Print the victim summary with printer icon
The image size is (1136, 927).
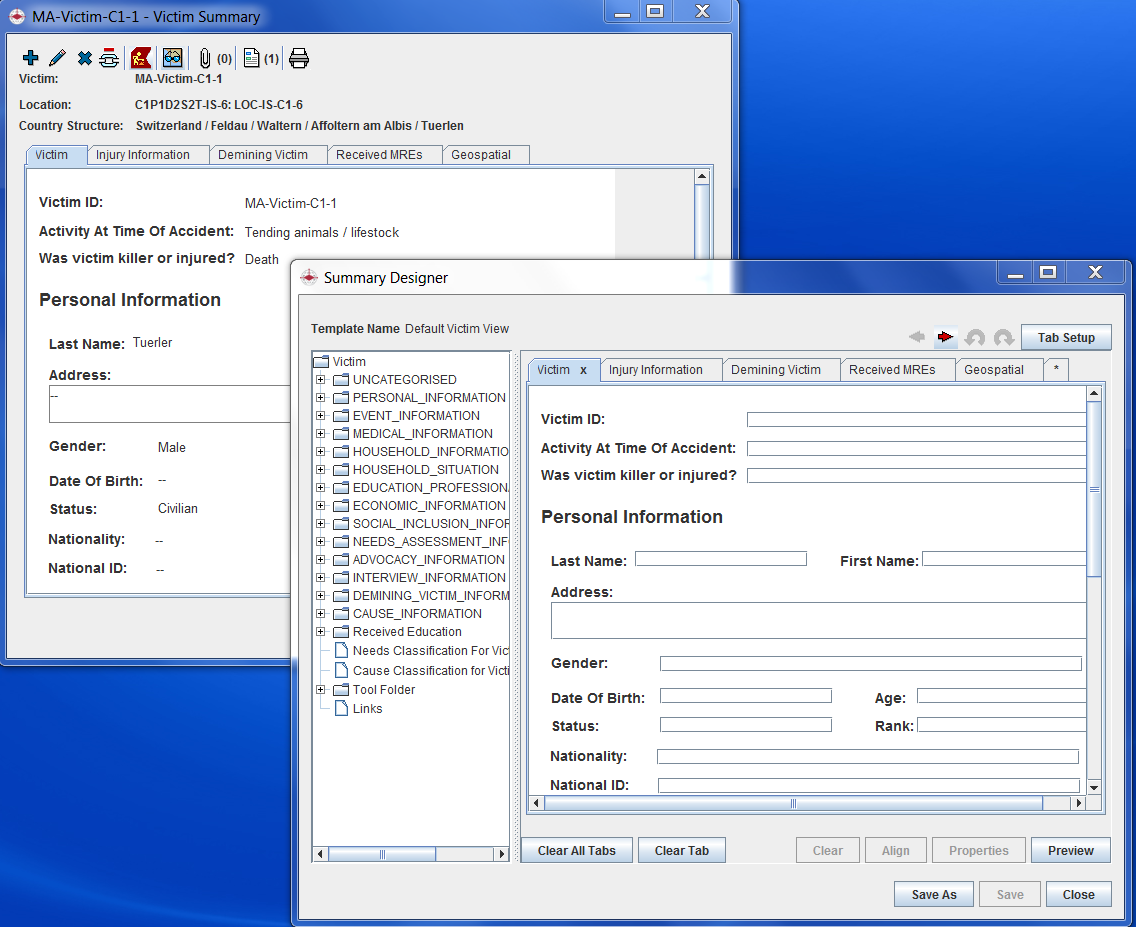(x=298, y=58)
